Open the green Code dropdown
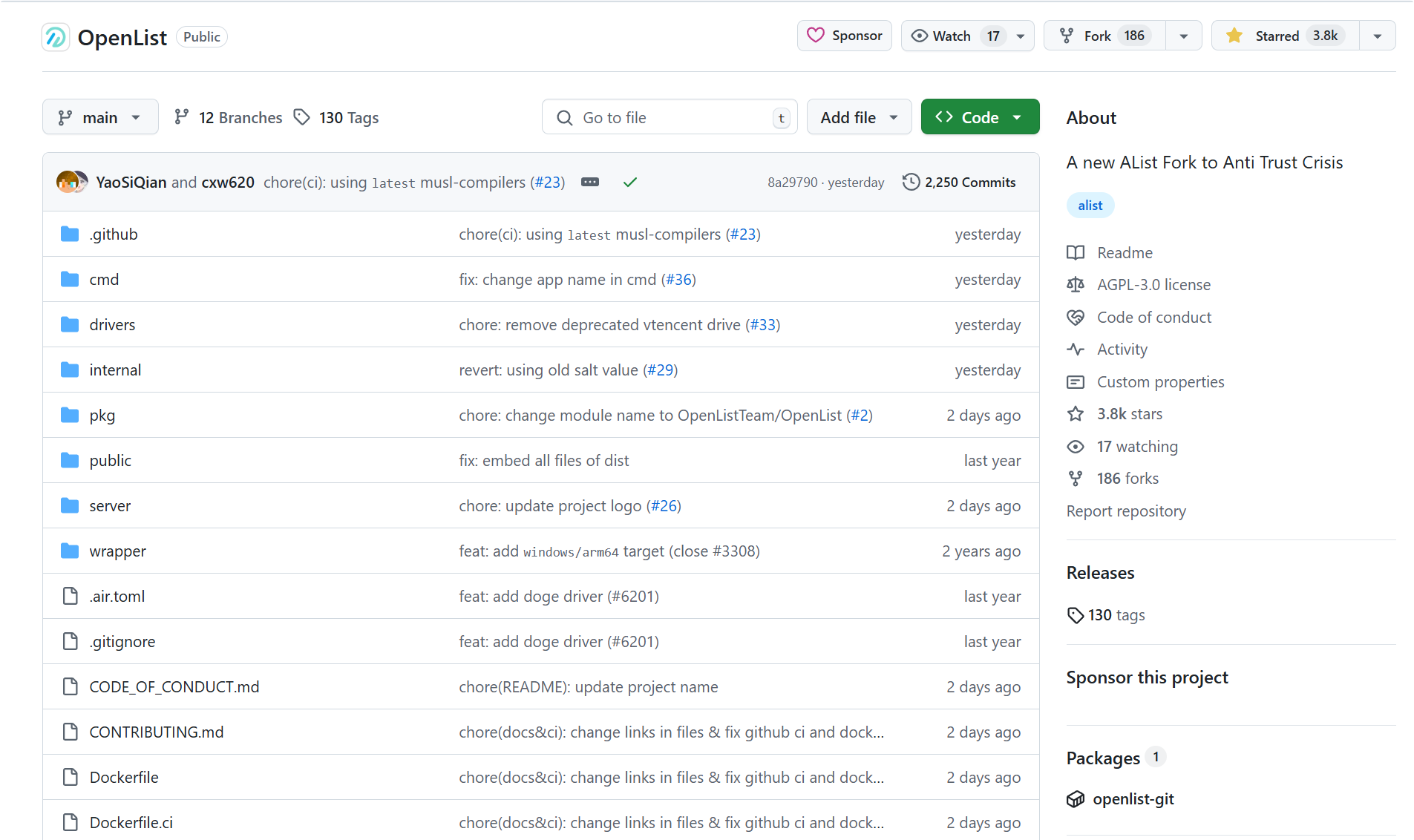The height and width of the screenshot is (840, 1414). coord(980,117)
